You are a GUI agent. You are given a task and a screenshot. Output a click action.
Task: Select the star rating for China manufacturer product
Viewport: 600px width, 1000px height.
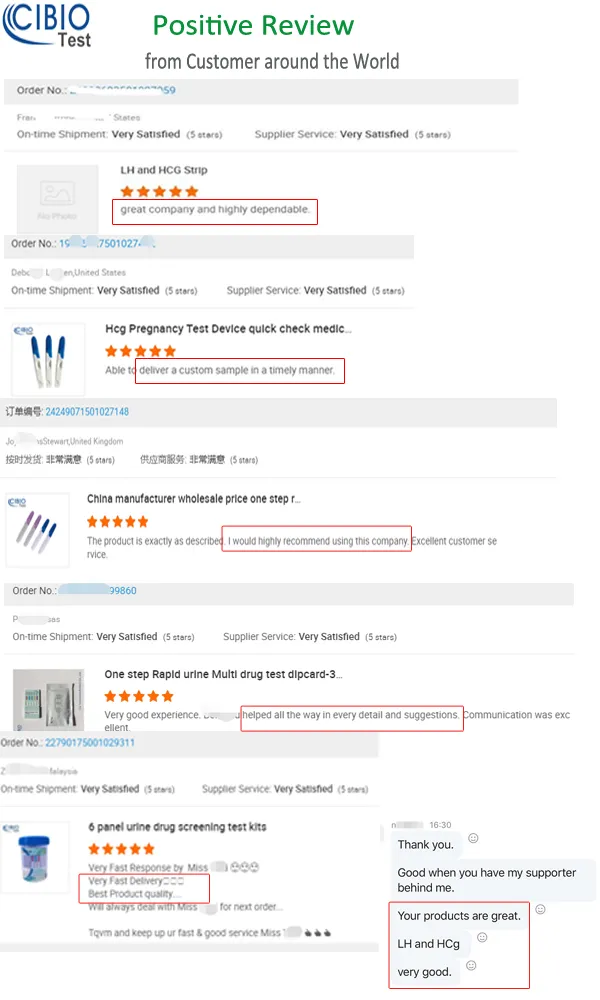[117, 521]
